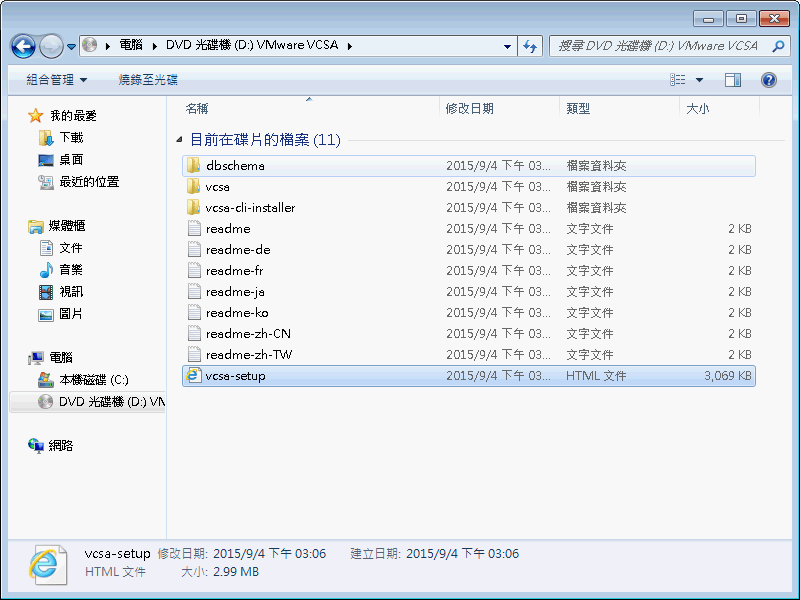Select 網路 in the navigation pane
Viewport: 800px width, 600px height.
(61, 445)
